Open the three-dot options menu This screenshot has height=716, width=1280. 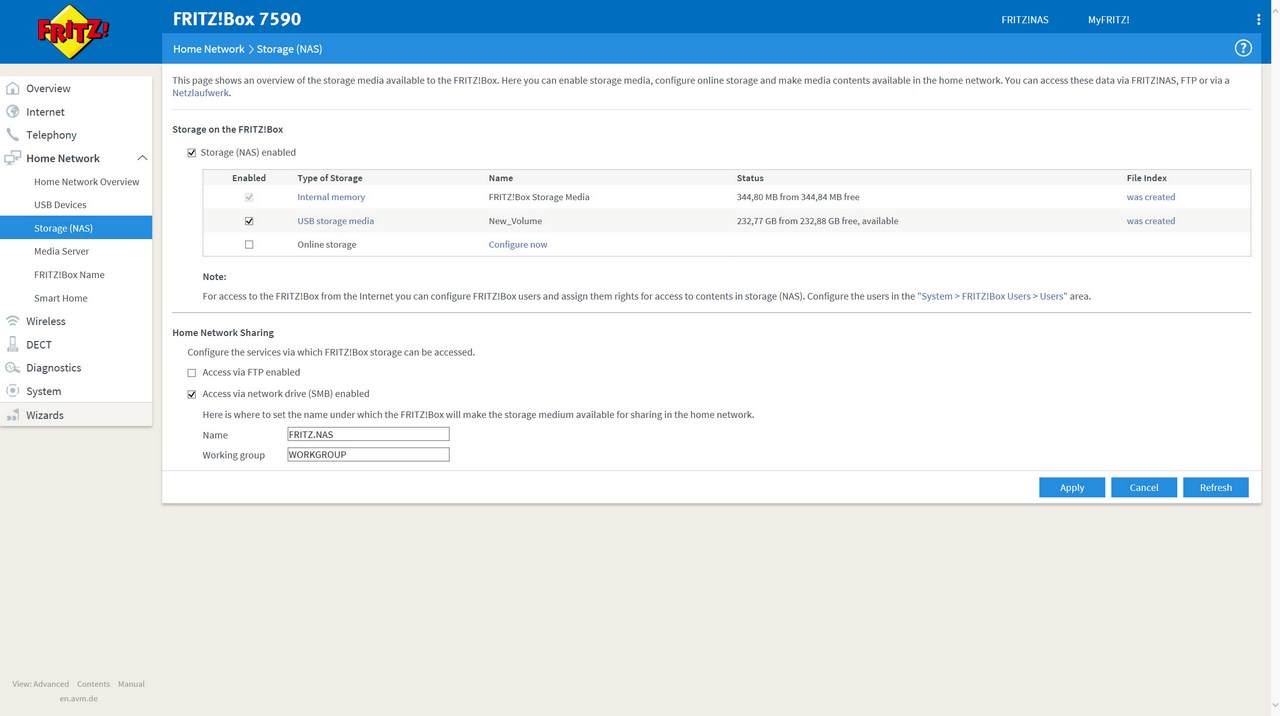(1259, 19)
